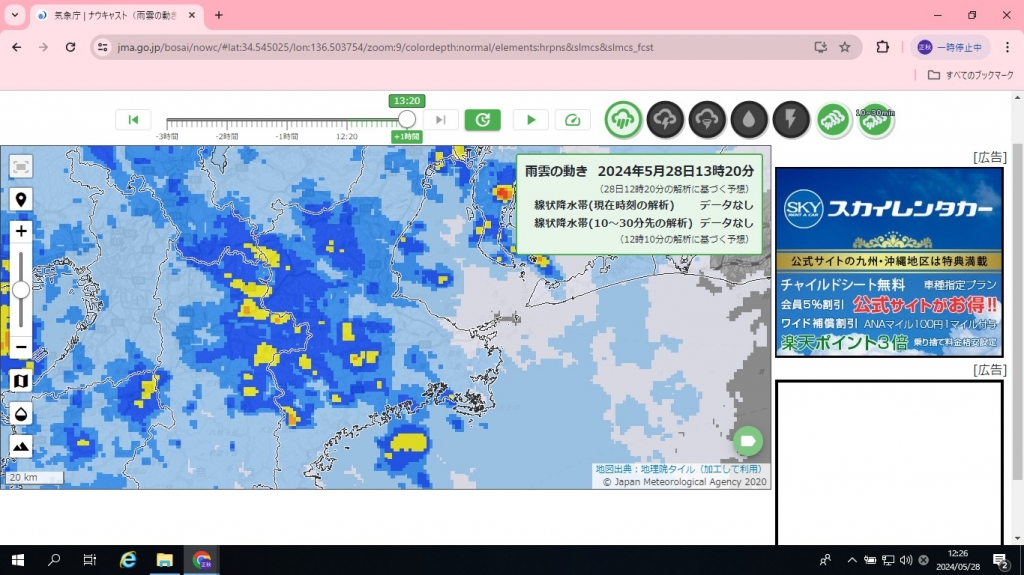The image size is (1024, 575).
Task: Toggle the 10-30min linear rainband forecast
Action: click(875, 121)
